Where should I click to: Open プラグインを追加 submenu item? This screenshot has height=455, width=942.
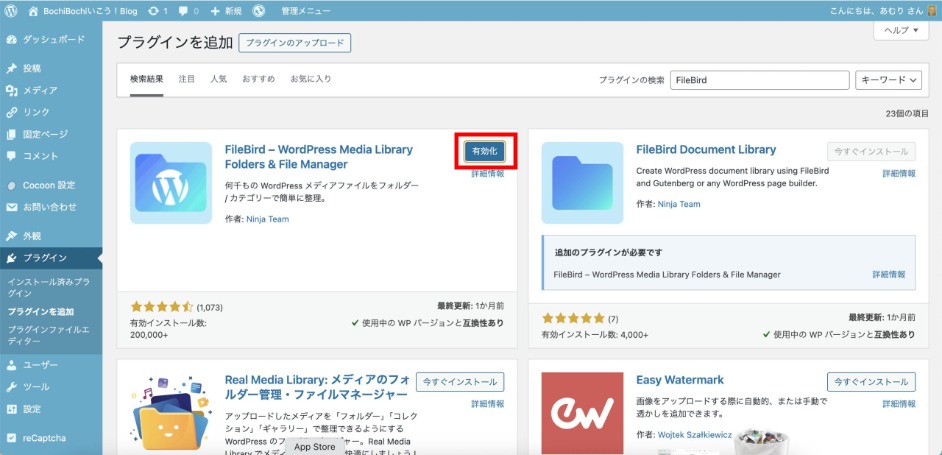pyautogui.click(x=41, y=312)
